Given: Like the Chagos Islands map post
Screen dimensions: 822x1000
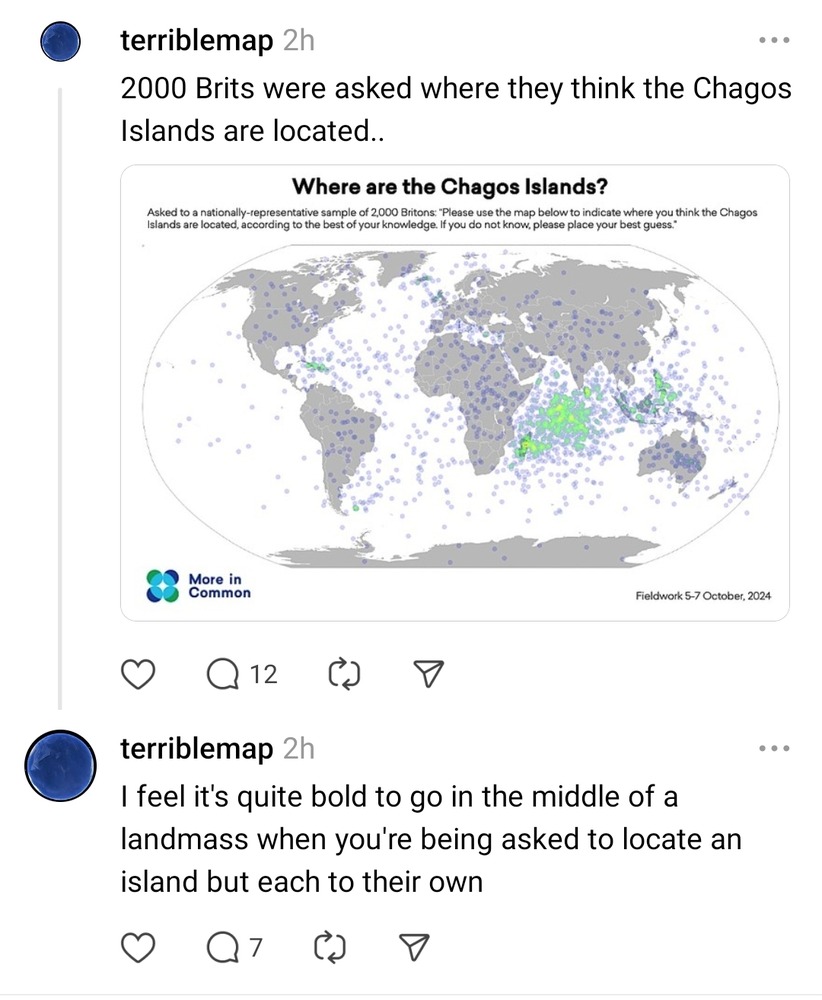Looking at the screenshot, I should pyautogui.click(x=141, y=675).
